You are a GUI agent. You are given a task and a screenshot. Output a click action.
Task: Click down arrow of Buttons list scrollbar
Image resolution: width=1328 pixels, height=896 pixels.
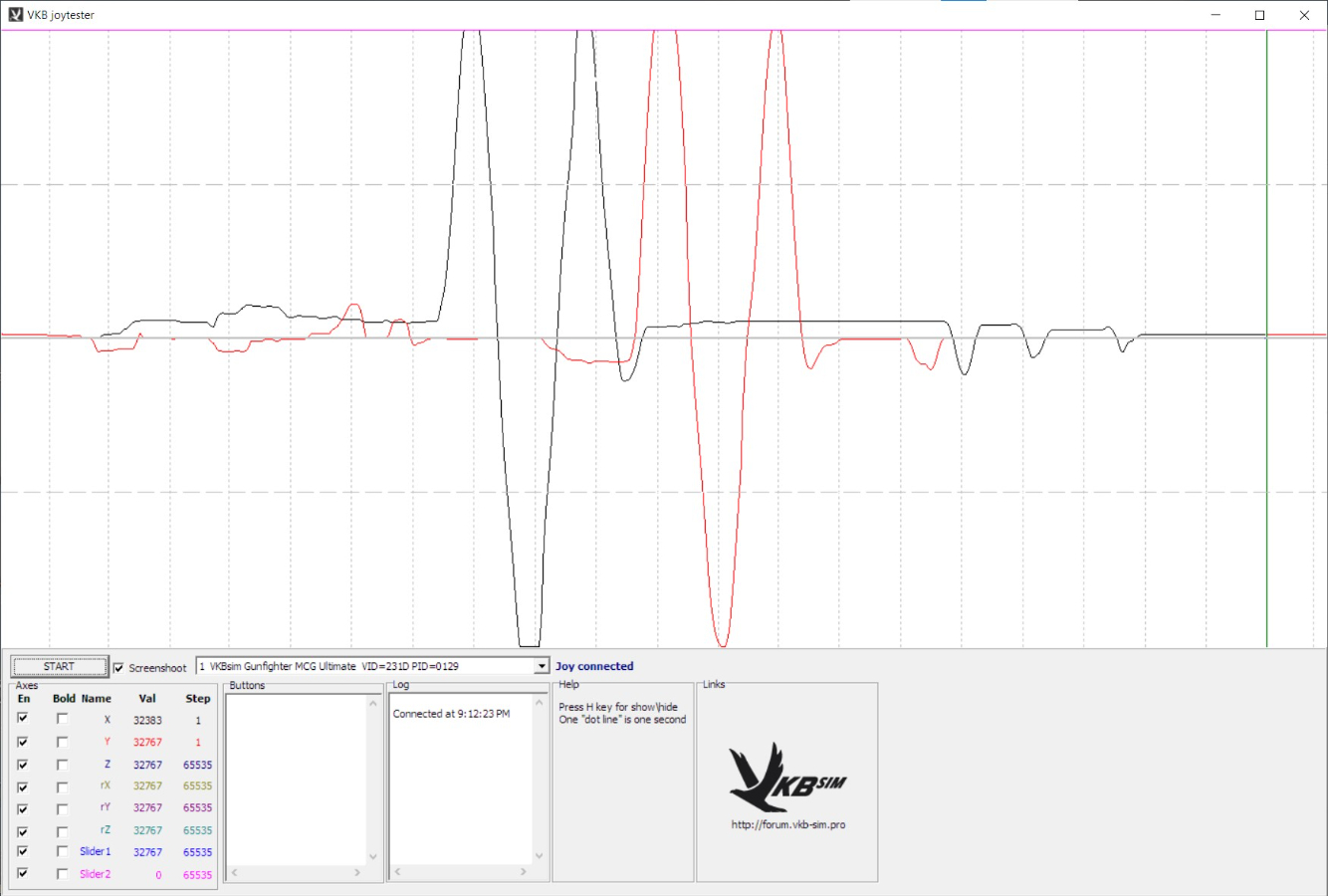point(373,856)
